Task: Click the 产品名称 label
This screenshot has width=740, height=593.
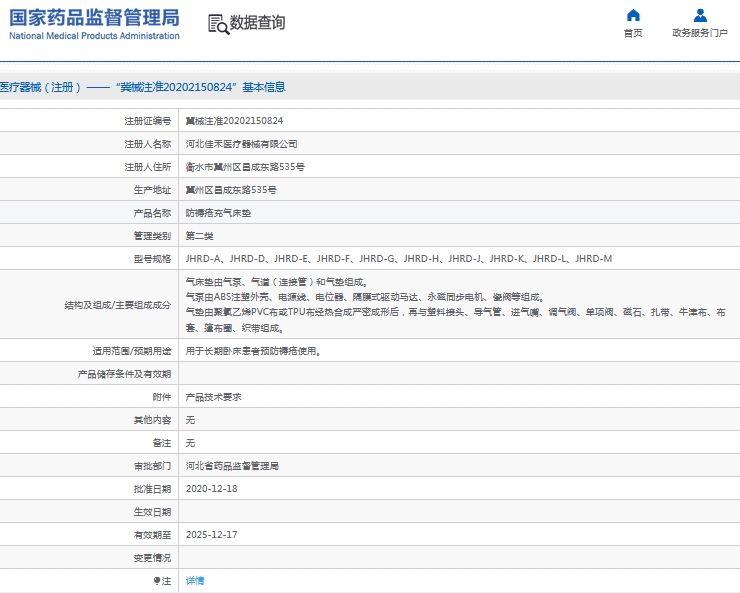Action: pyautogui.click(x=152, y=213)
